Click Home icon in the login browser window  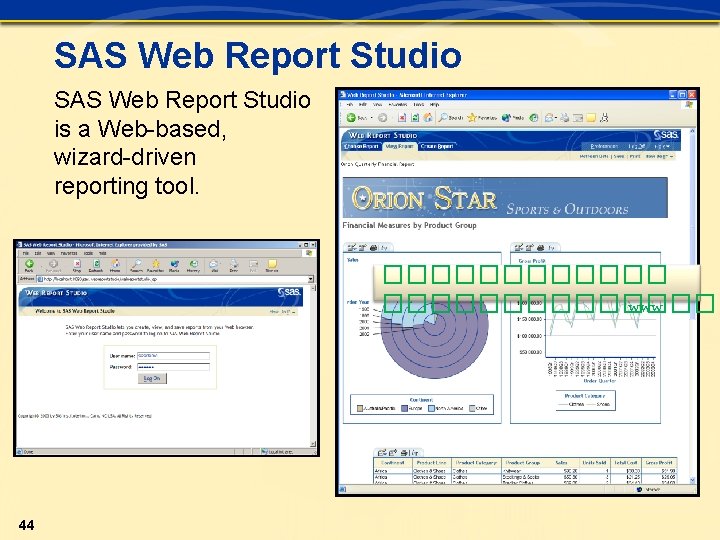115,264
